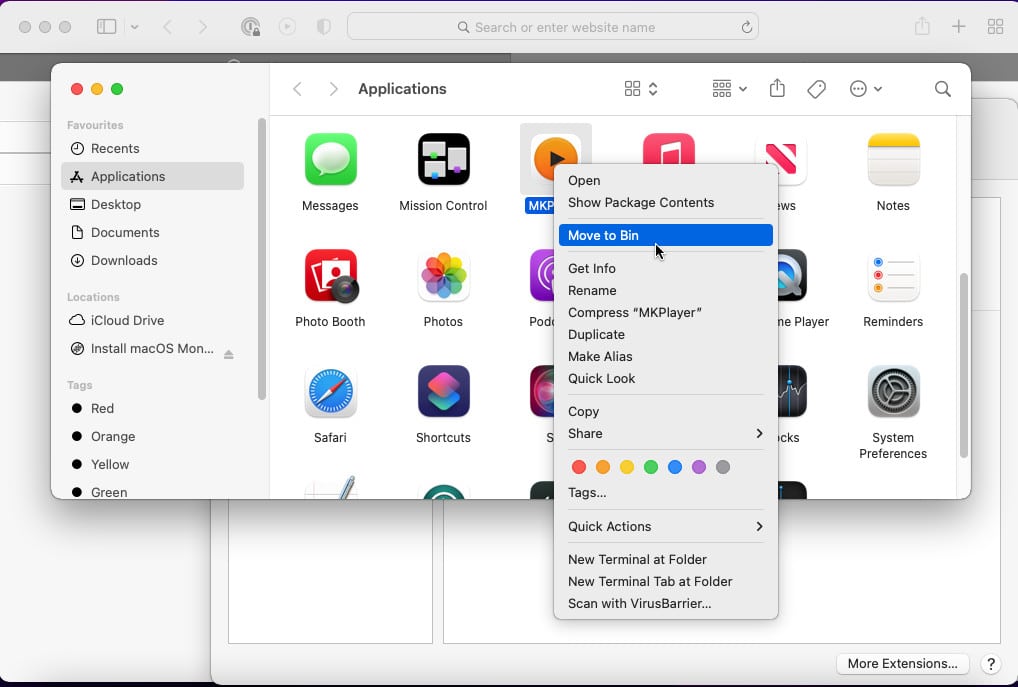
Task: Open iCloud Drive in Finder sidebar
Action: click(x=153, y=321)
